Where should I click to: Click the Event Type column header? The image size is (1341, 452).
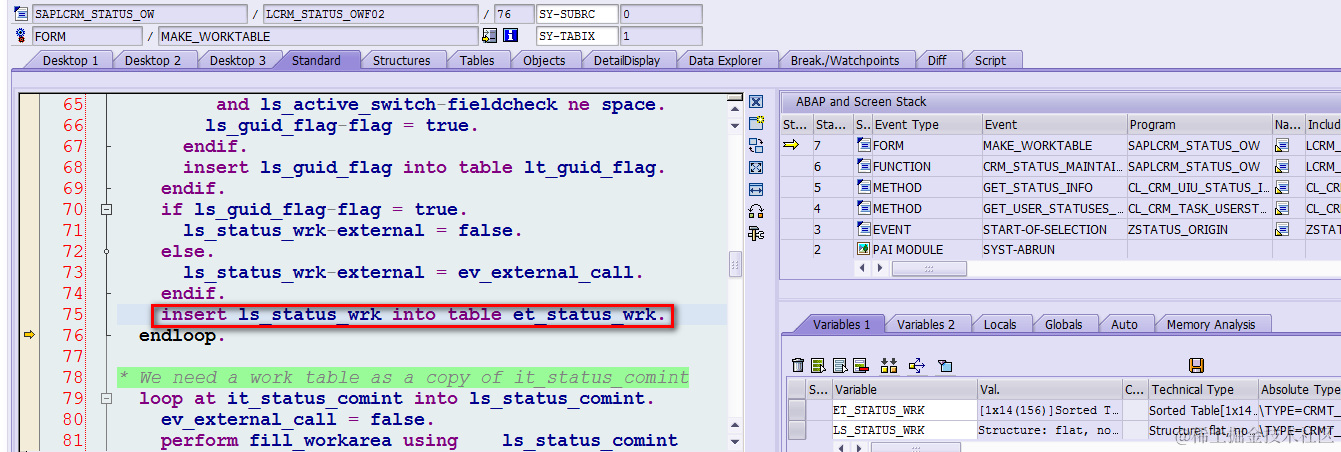click(925, 125)
